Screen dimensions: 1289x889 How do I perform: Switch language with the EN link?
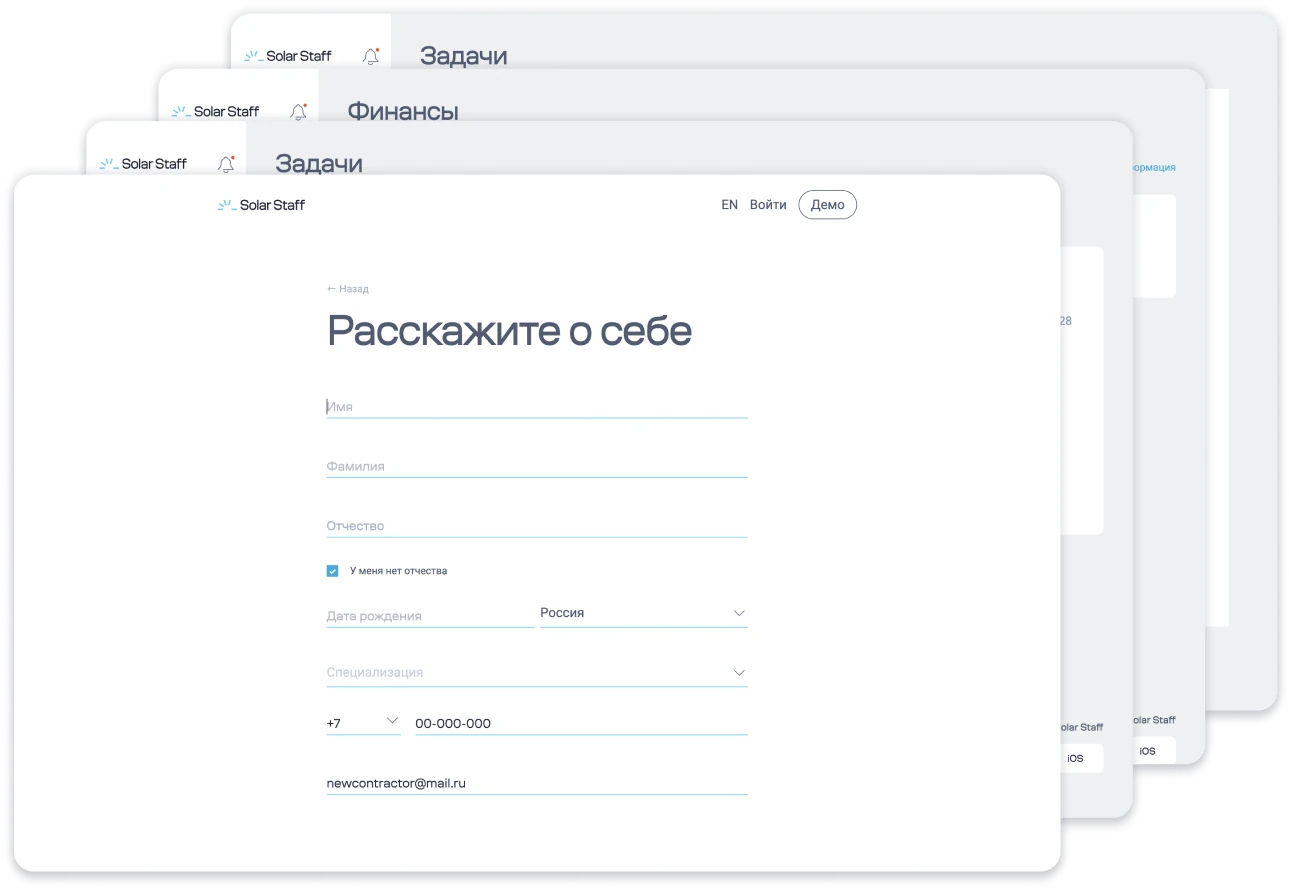pos(729,205)
